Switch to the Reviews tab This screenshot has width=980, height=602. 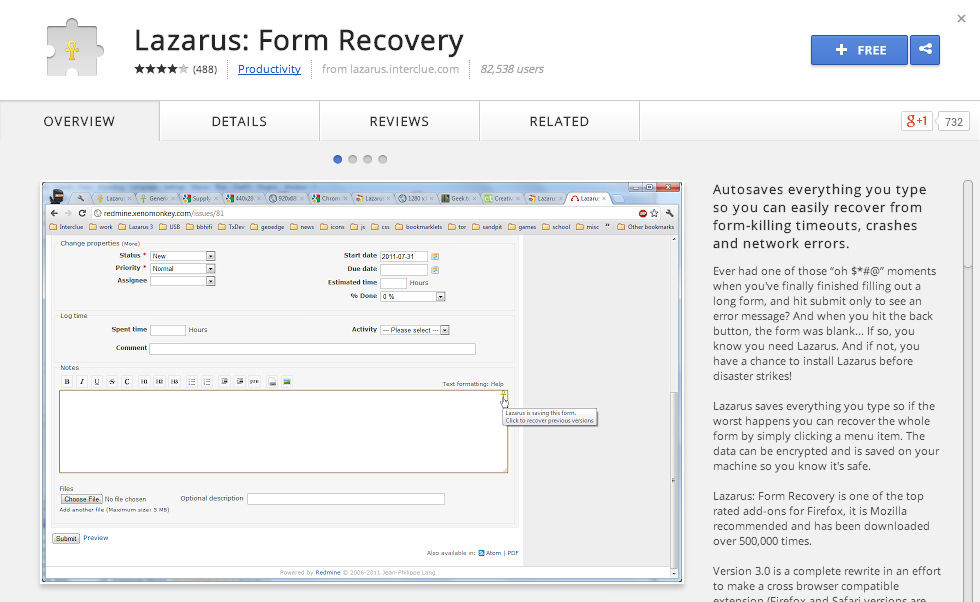399,121
